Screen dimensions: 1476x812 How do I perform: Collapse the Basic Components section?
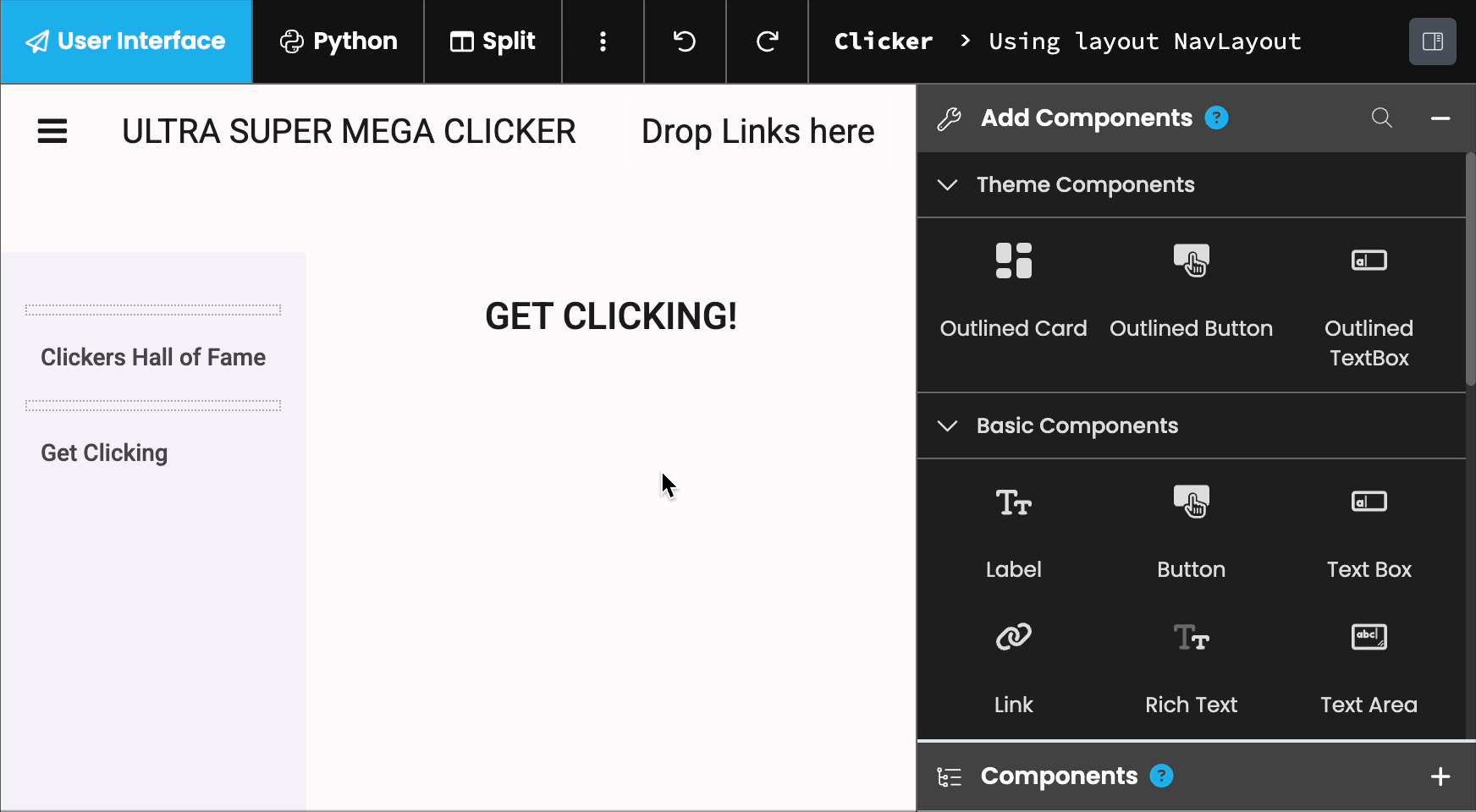coord(948,426)
